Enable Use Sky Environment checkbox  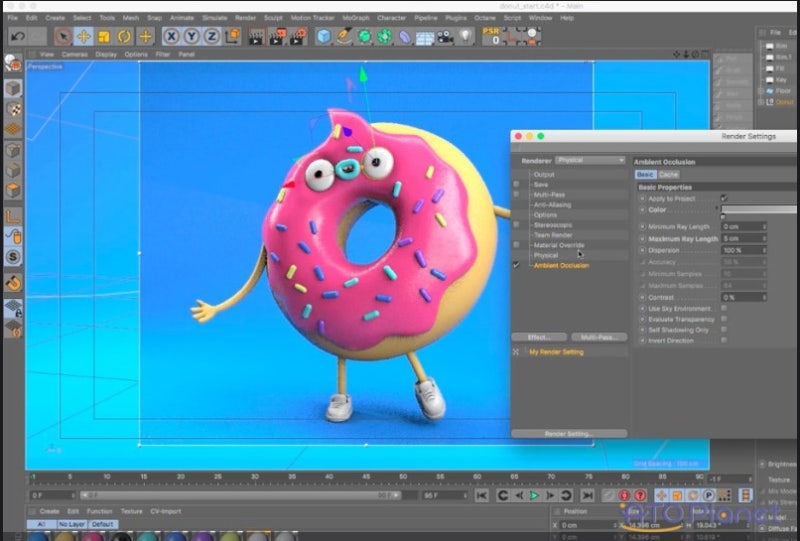[724, 308]
